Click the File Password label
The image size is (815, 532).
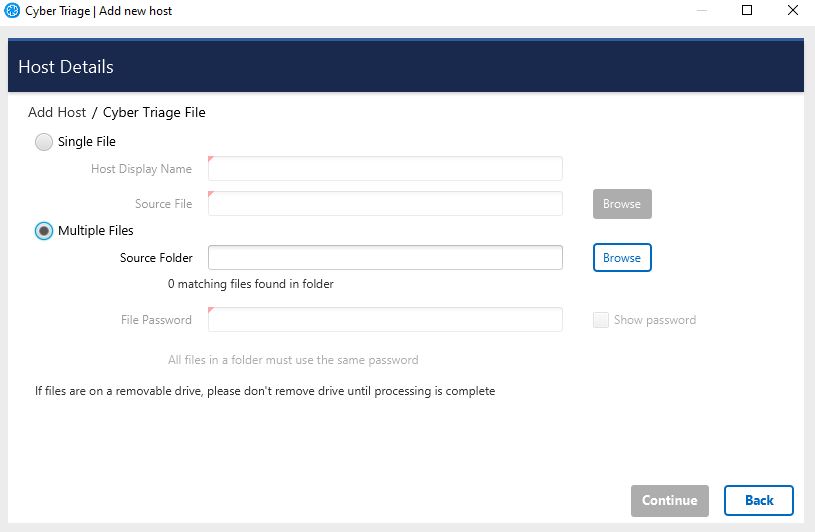[156, 320]
